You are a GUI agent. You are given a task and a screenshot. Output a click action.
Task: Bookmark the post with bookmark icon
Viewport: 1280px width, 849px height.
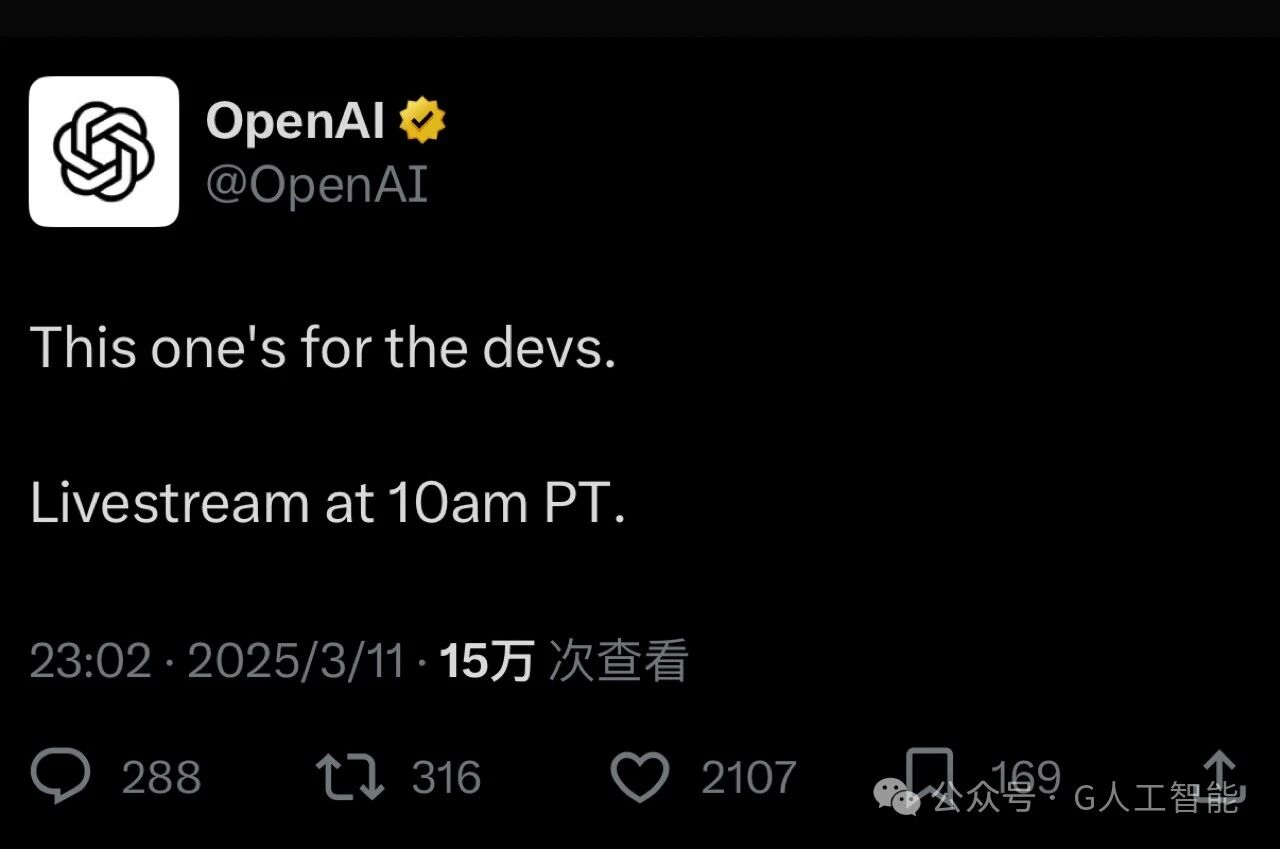(x=929, y=774)
